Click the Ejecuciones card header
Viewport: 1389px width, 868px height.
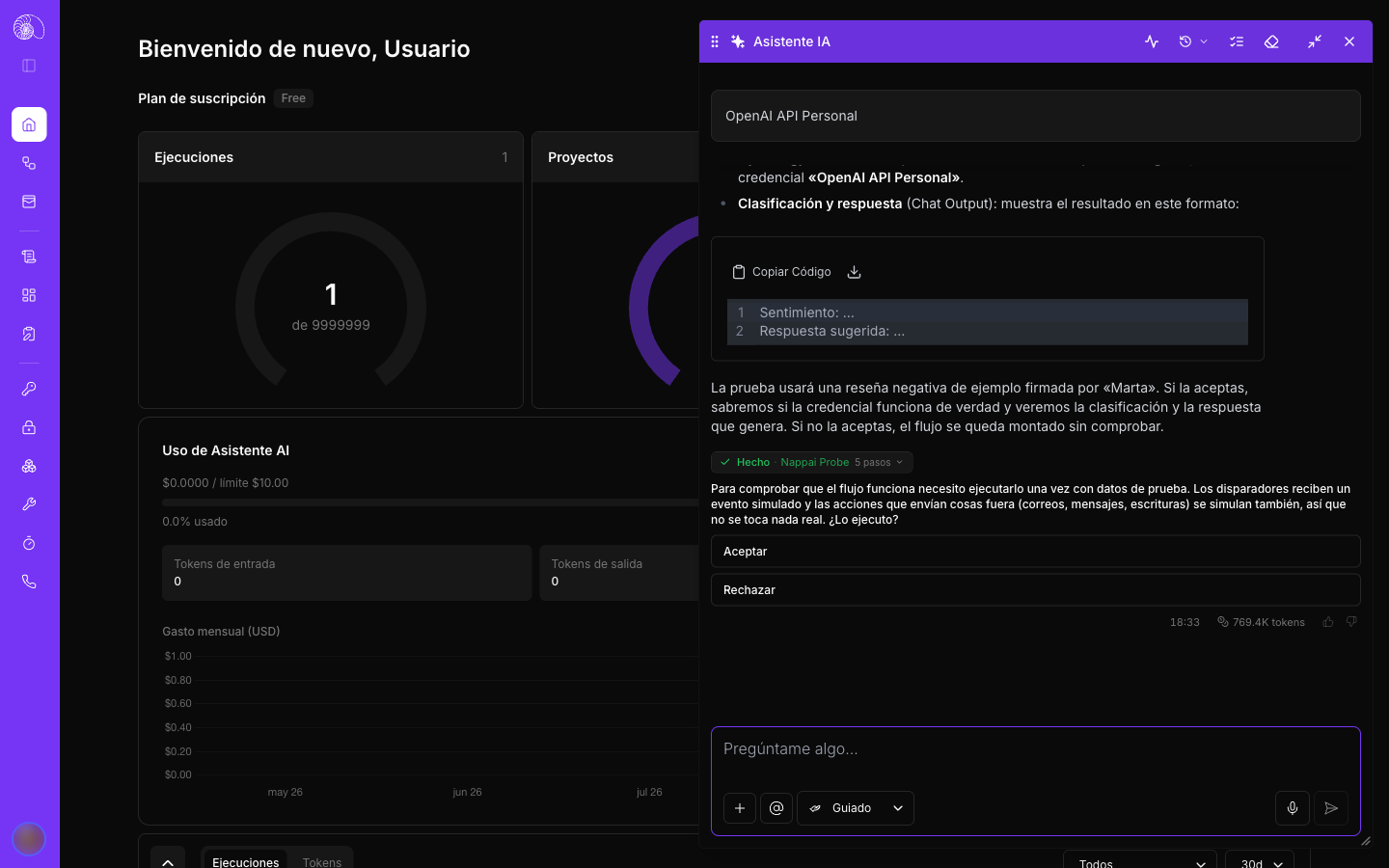click(x=331, y=157)
